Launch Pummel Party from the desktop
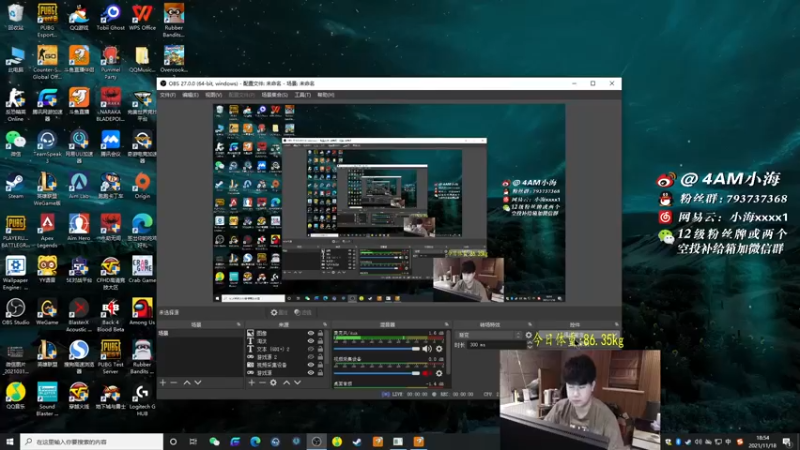This screenshot has width=800, height=450. point(110,62)
